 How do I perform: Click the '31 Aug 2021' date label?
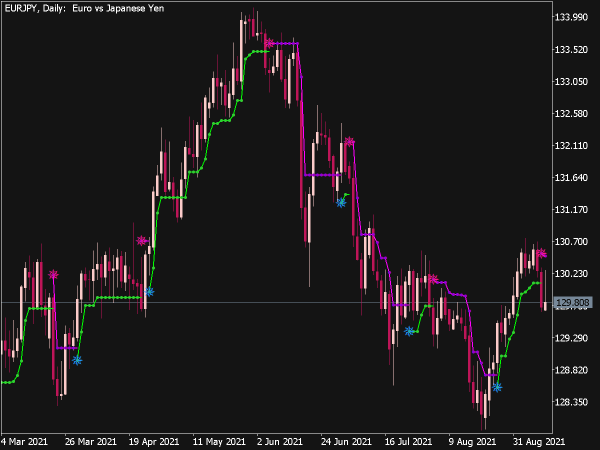point(538,442)
